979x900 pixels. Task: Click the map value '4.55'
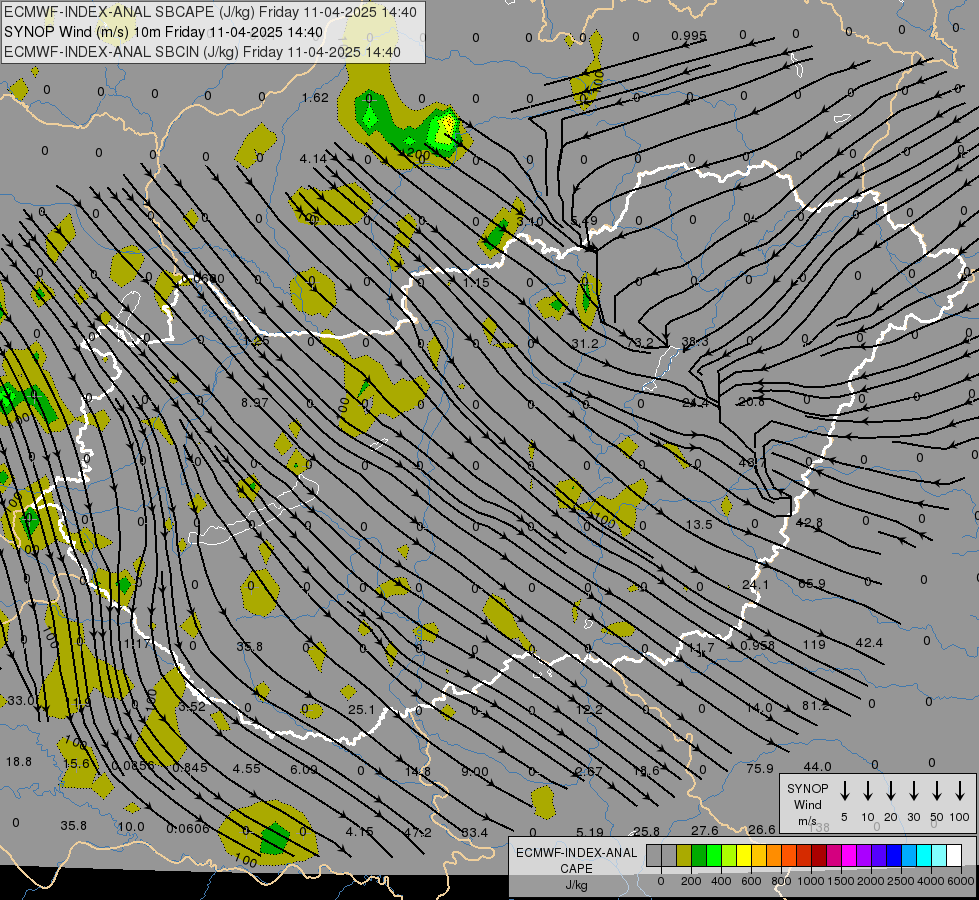[x=246, y=768]
